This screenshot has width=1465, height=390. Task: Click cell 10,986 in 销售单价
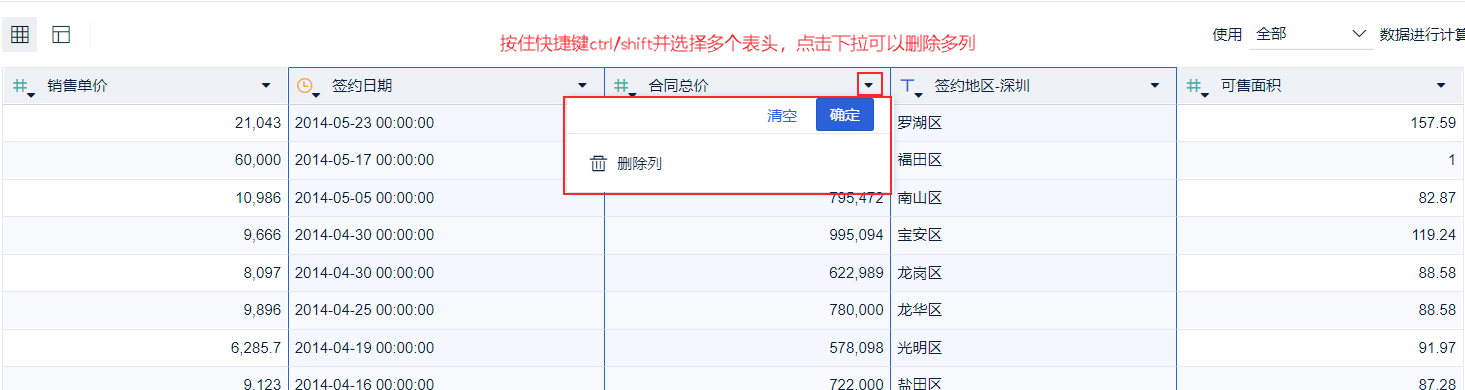click(x=145, y=198)
